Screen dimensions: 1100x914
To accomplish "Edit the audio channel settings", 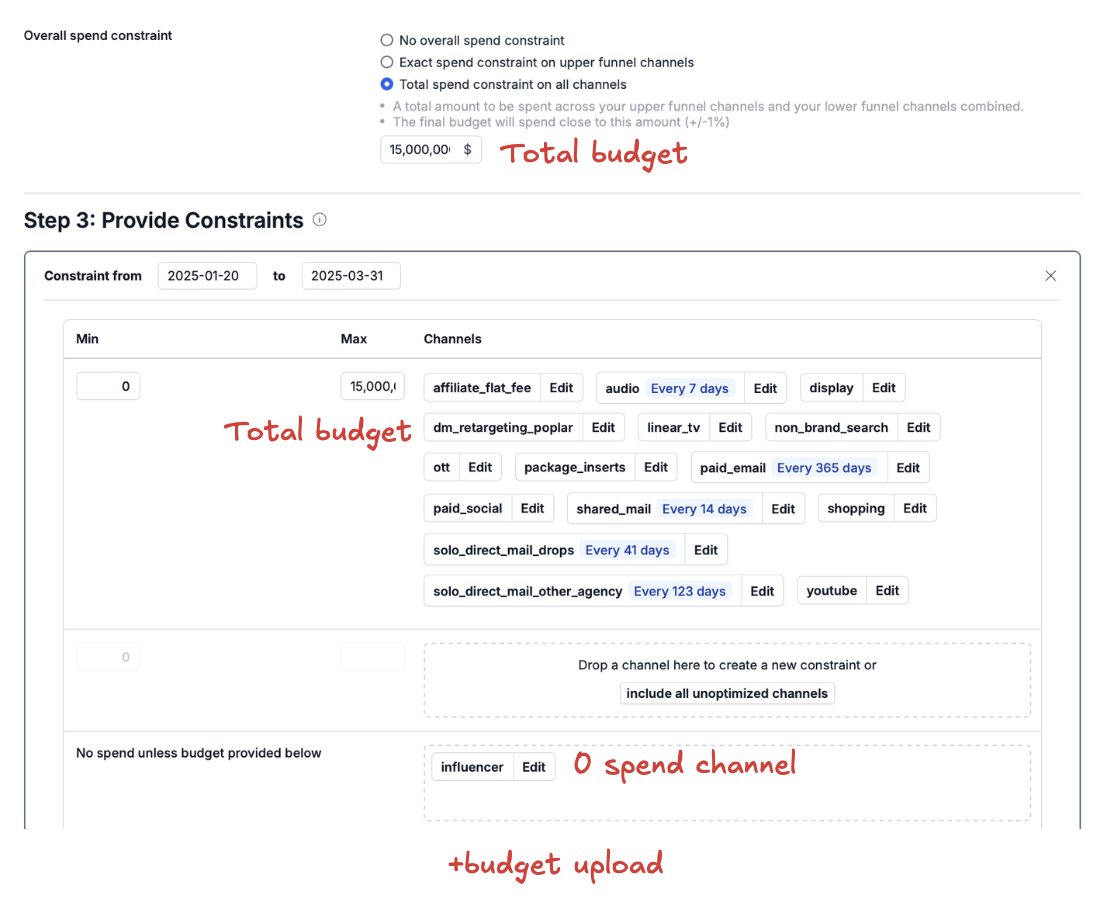I will tap(765, 389).
